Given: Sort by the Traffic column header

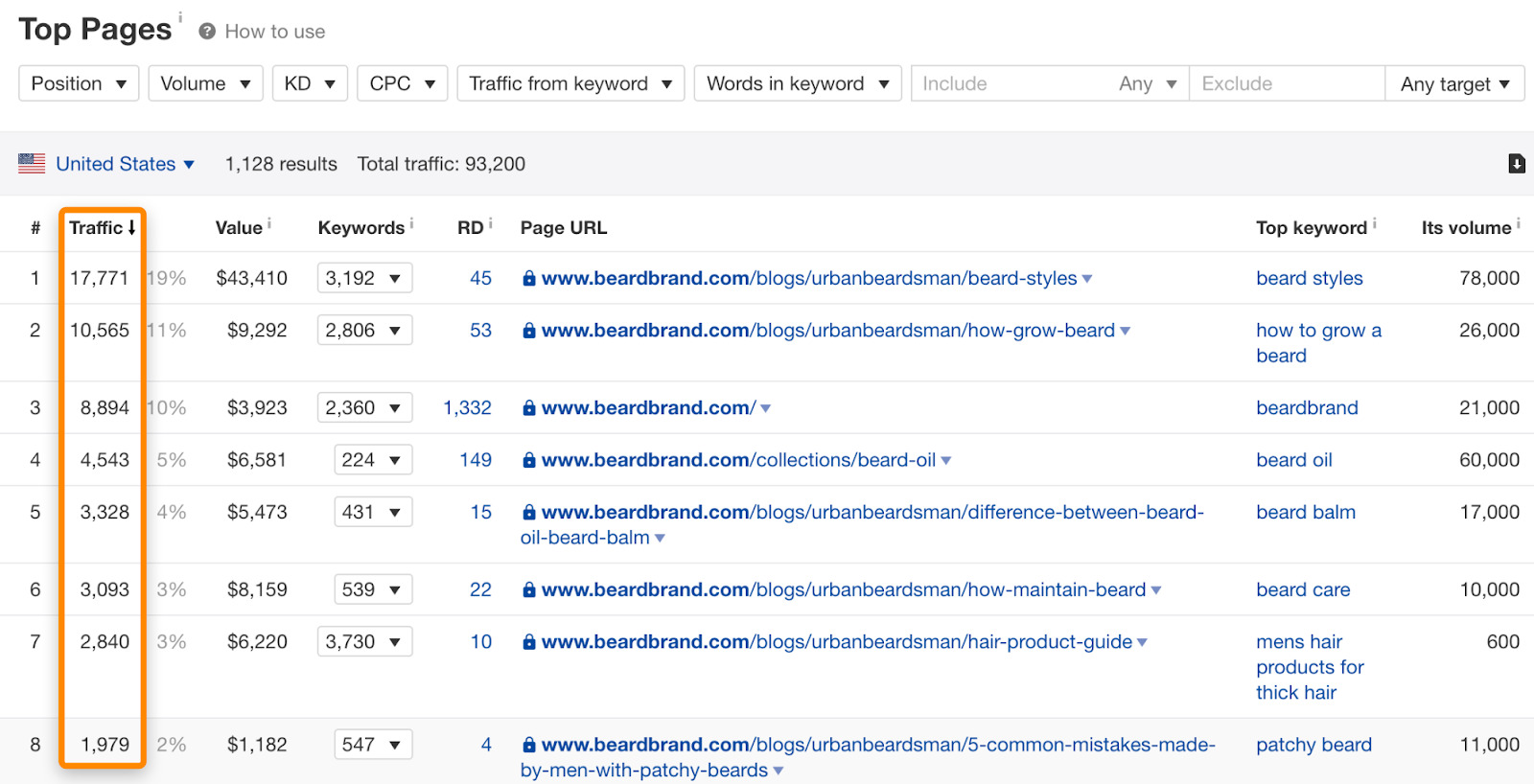Looking at the screenshot, I should [103, 227].
